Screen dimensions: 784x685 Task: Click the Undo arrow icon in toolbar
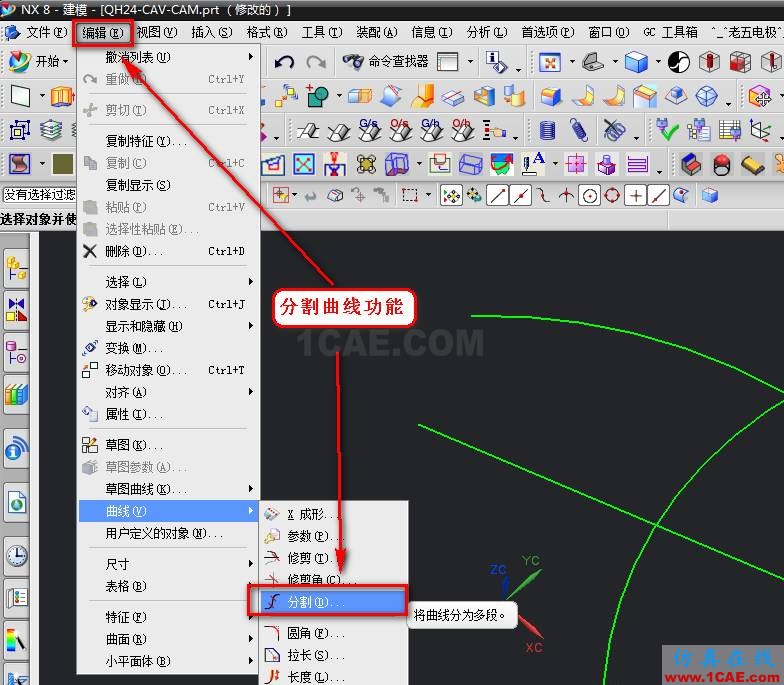pyautogui.click(x=284, y=62)
